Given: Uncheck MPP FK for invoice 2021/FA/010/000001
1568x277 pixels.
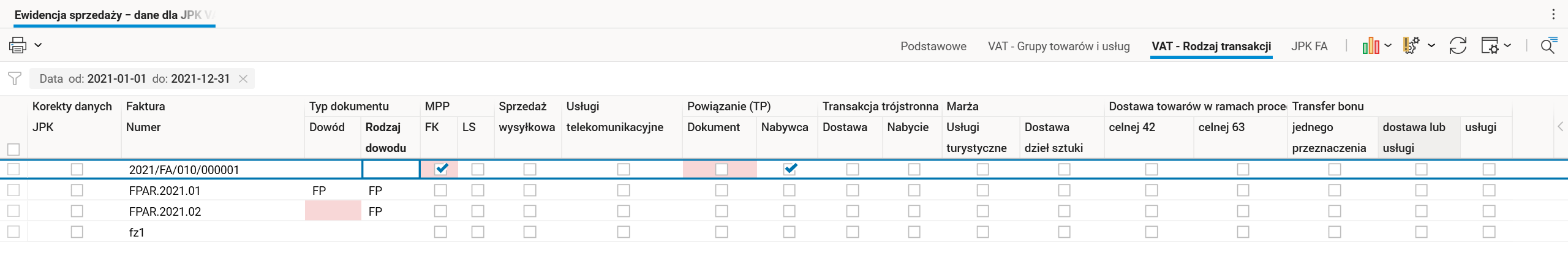Looking at the screenshot, I should click(x=441, y=169).
